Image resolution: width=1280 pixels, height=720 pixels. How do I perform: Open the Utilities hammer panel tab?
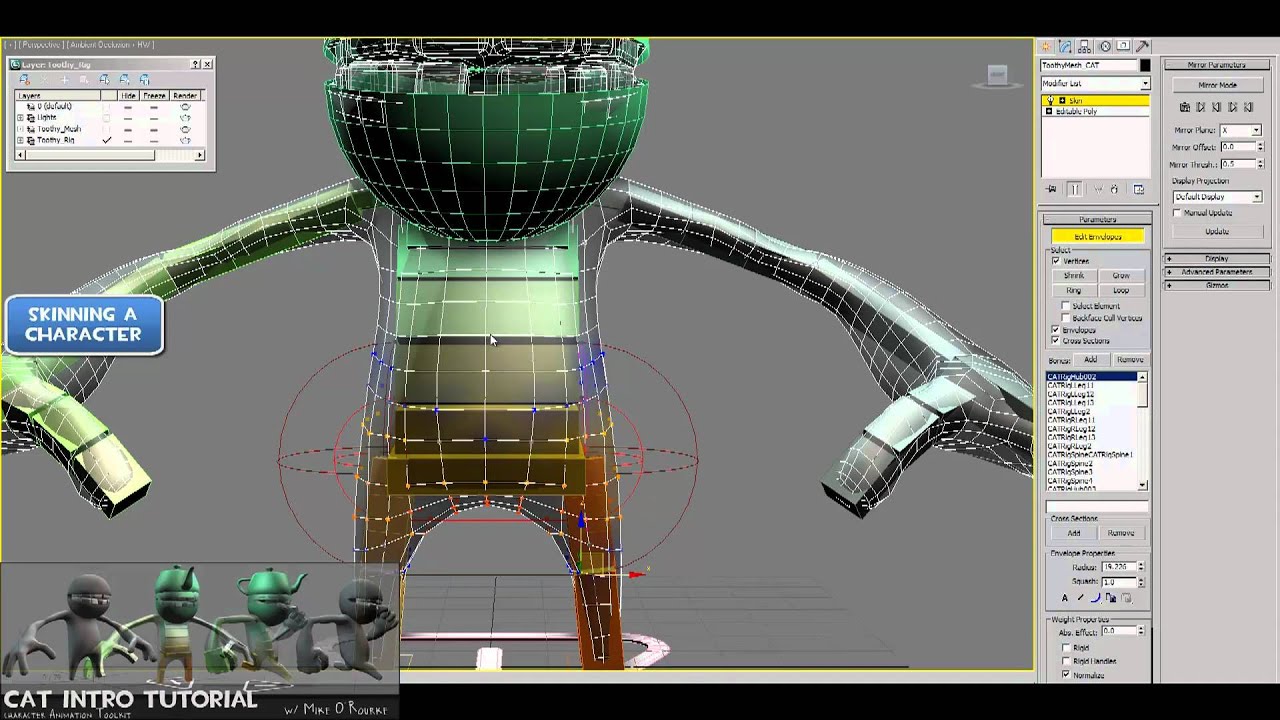[x=1142, y=46]
